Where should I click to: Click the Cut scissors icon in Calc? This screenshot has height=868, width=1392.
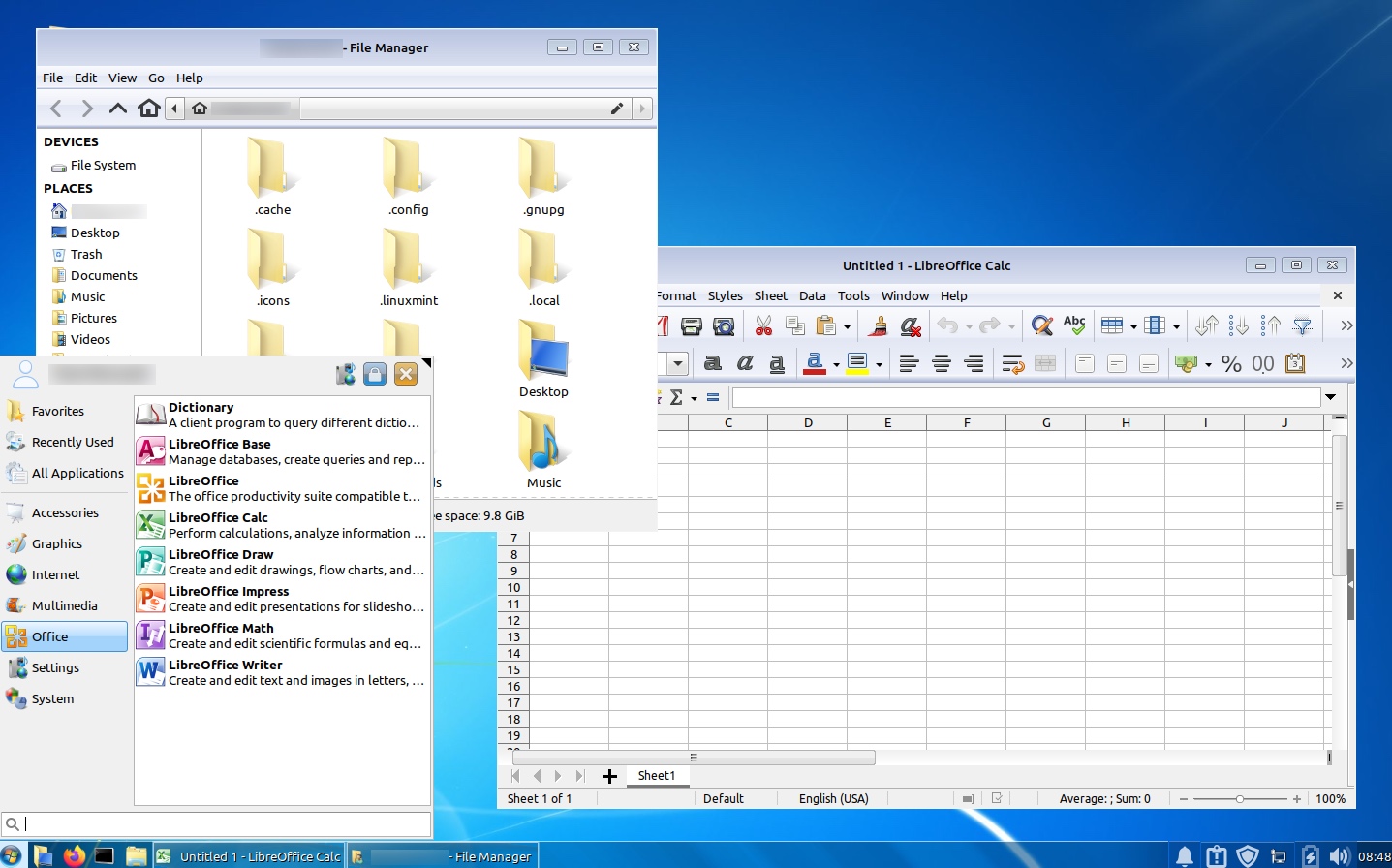click(x=763, y=326)
